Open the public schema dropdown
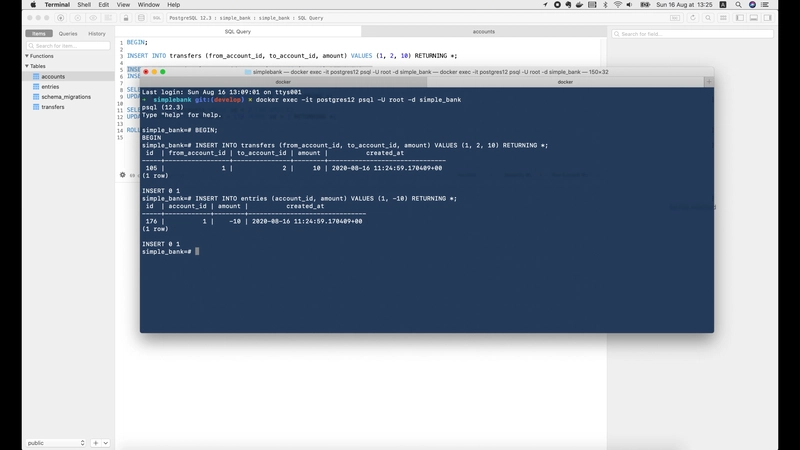Viewport: 800px width, 450px height. tap(56, 442)
